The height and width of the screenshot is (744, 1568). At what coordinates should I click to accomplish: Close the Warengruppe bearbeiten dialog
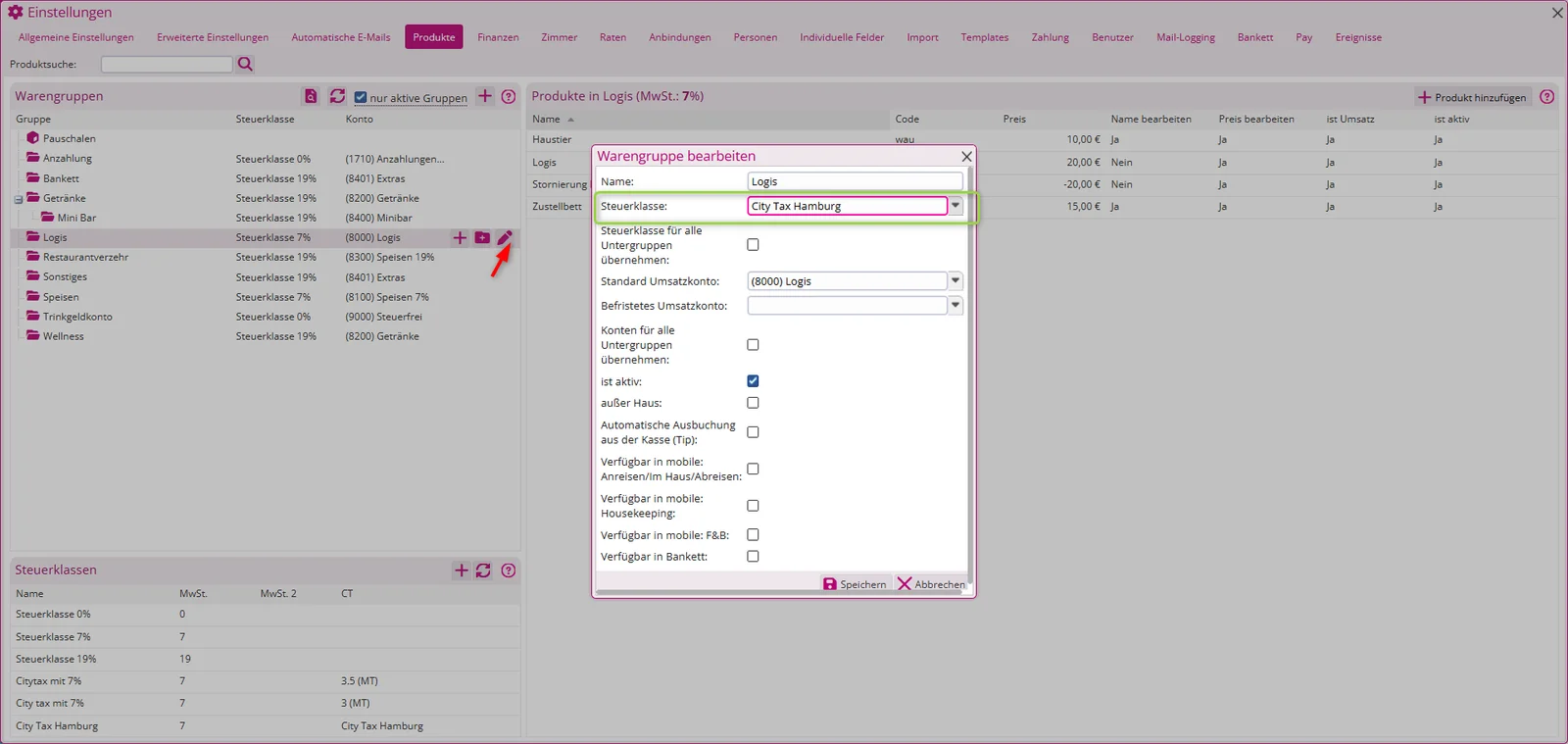pyautogui.click(x=967, y=156)
